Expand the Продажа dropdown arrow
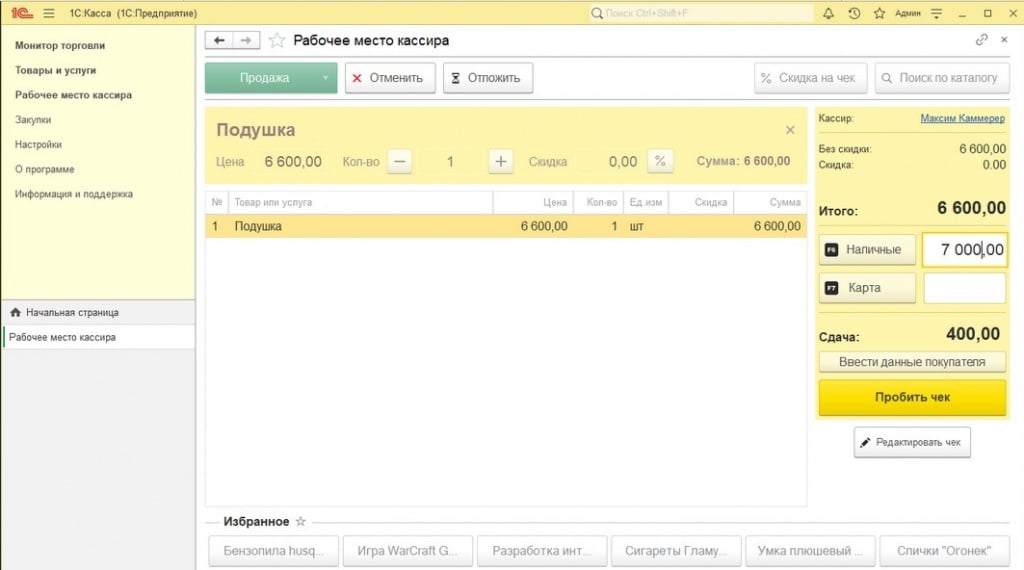The height and width of the screenshot is (570, 1024). click(x=325, y=78)
